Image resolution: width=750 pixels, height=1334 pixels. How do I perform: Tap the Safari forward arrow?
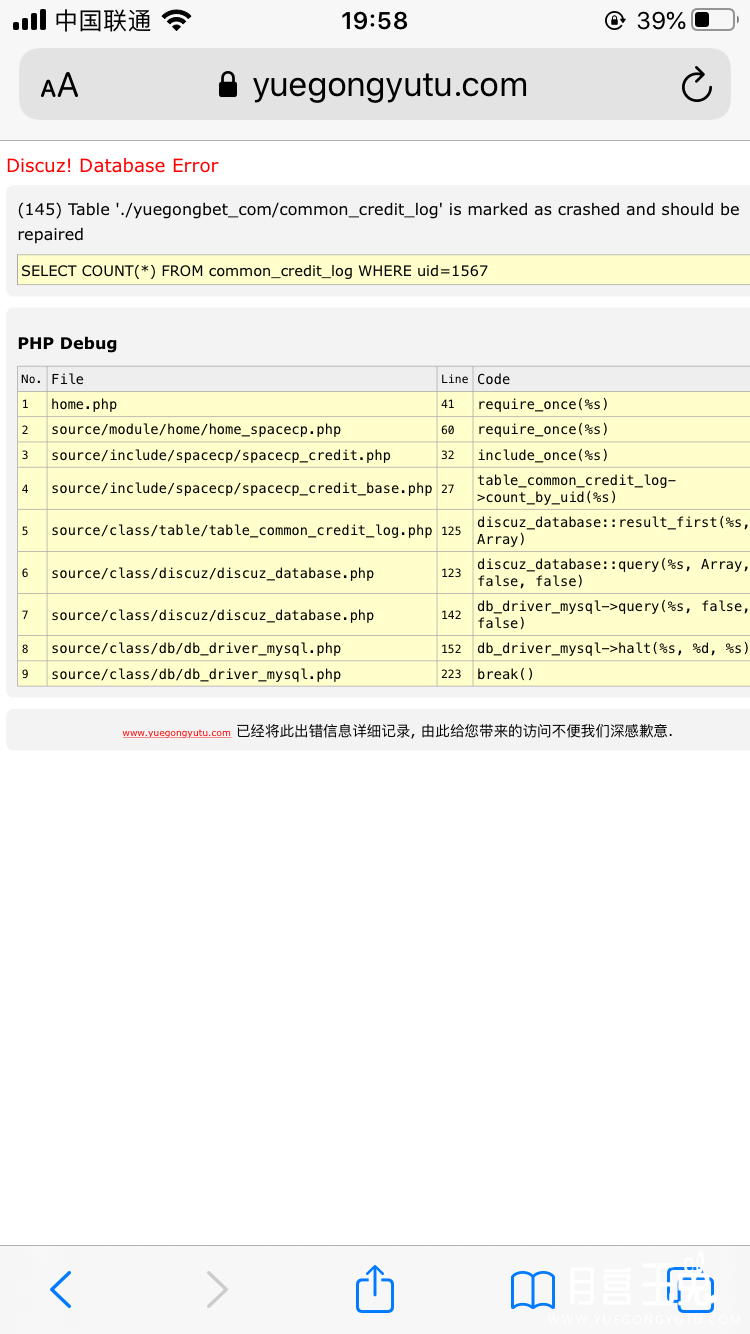click(x=217, y=1289)
